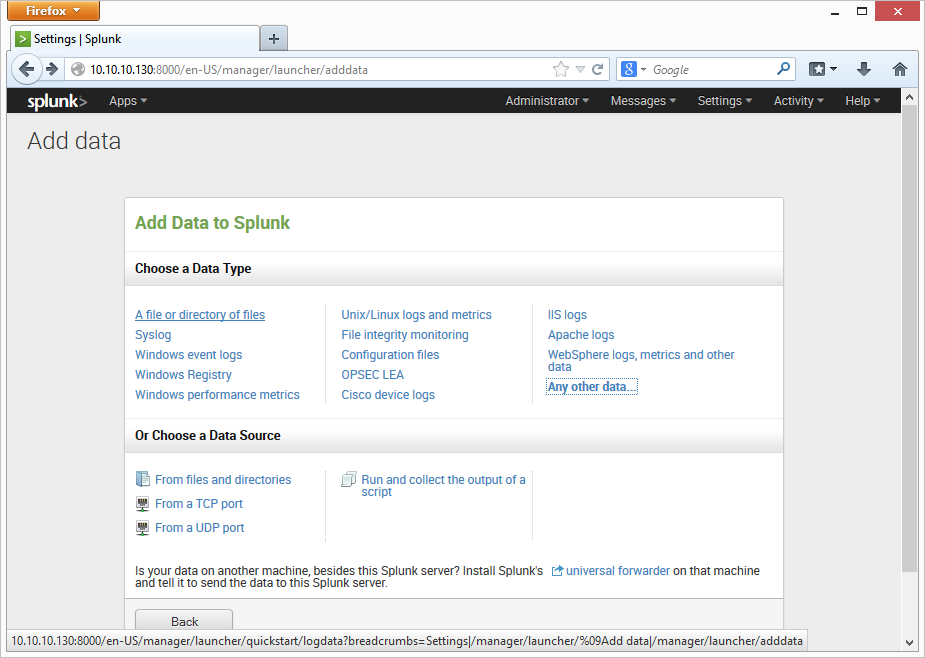This screenshot has width=925, height=658.
Task: Click the browser Forward arrow button
Action: (52, 69)
